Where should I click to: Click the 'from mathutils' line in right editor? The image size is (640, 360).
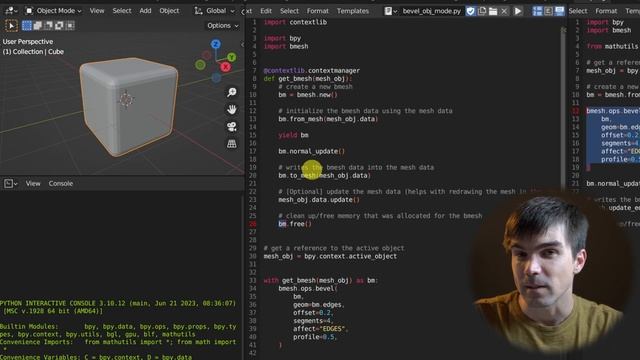coord(613,47)
